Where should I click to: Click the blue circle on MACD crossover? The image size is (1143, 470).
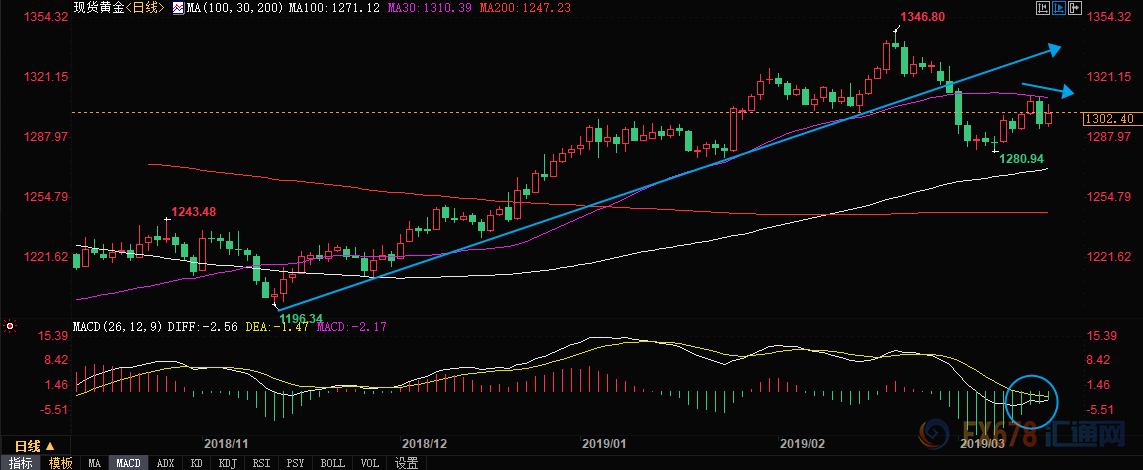tap(1030, 397)
